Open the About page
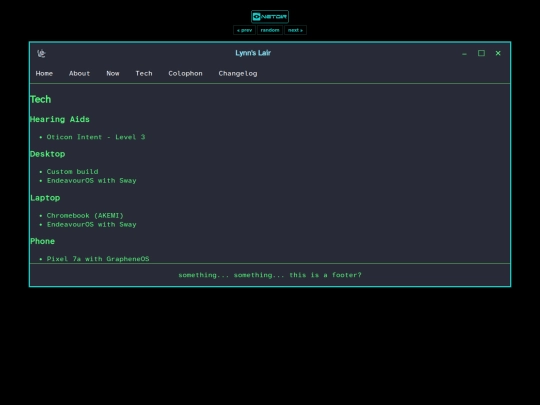This screenshot has width=540, height=405. coord(79,73)
